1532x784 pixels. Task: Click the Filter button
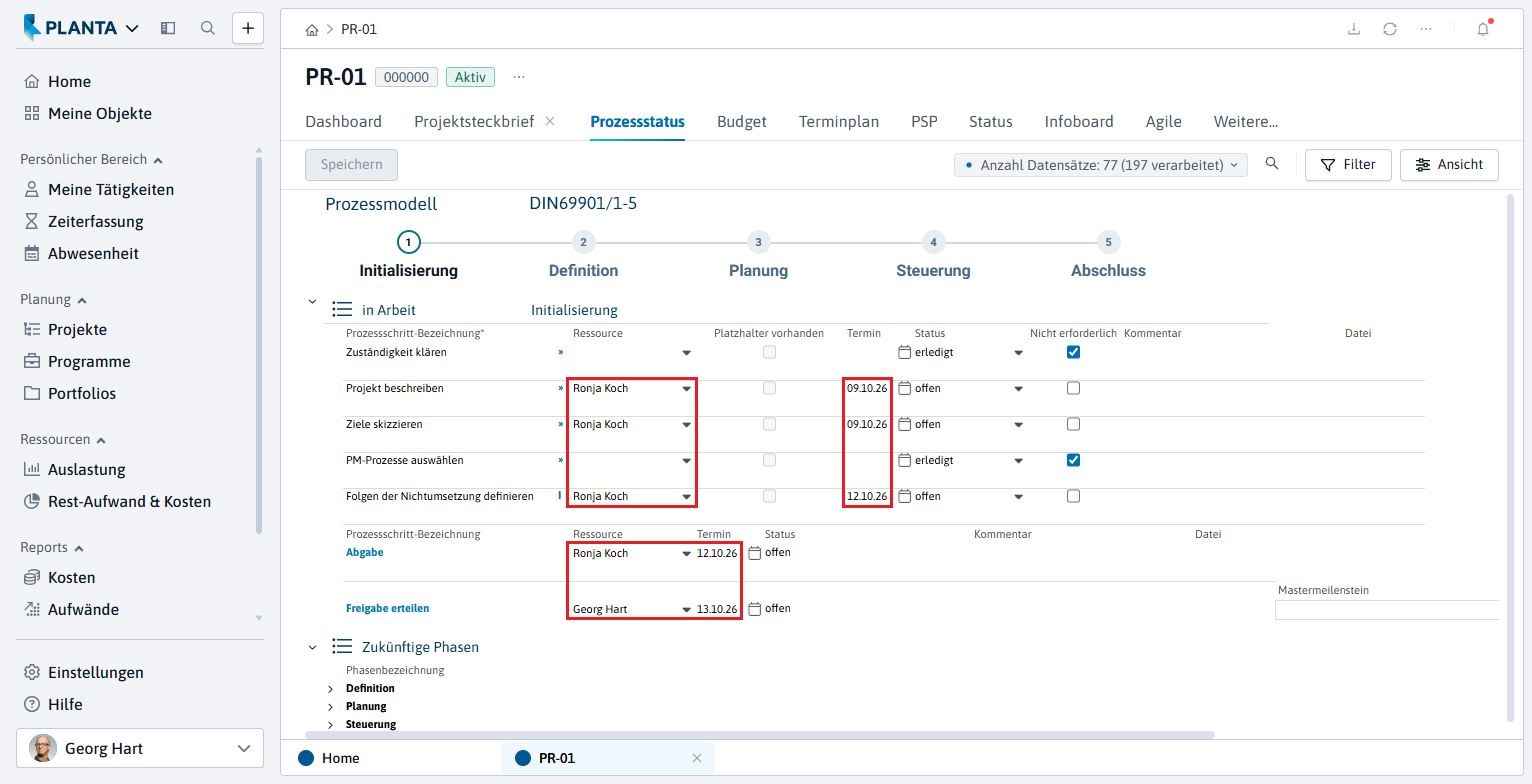[1348, 165]
